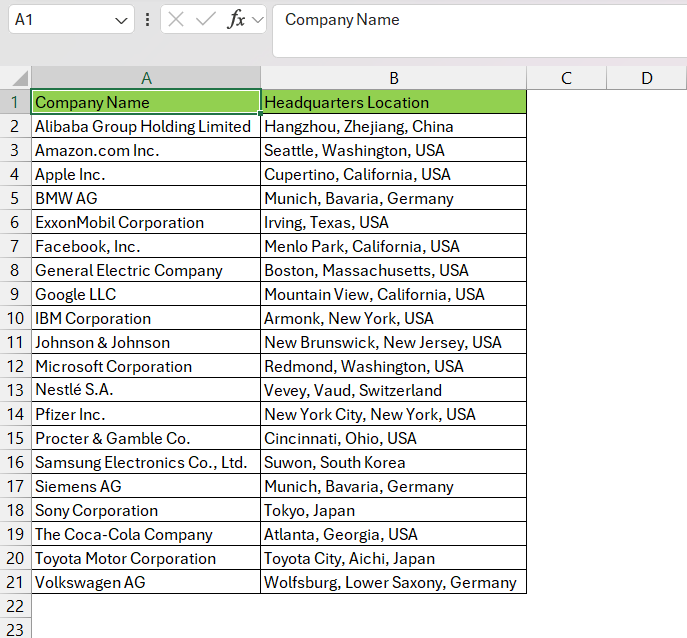Select cell Alibaba Group Holding Limited
This screenshot has height=638, width=687.
pos(146,126)
